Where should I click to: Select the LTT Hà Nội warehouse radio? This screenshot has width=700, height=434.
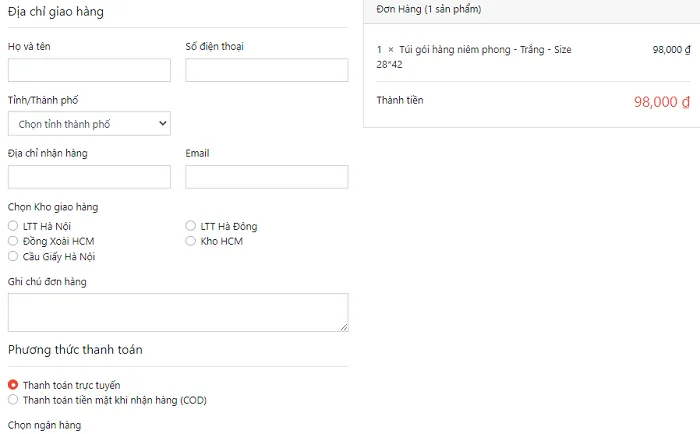click(x=13, y=226)
